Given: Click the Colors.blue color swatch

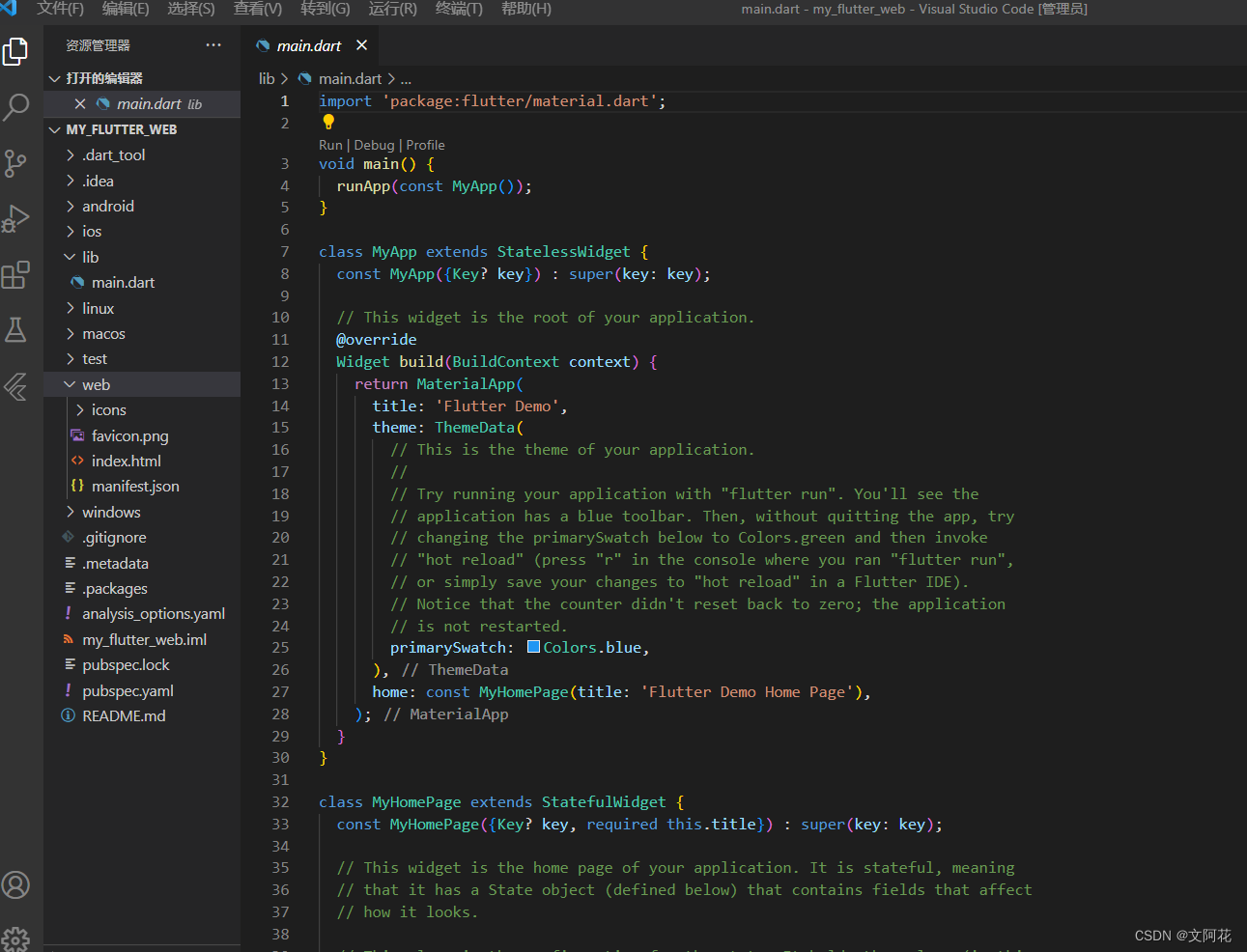Looking at the screenshot, I should [x=533, y=647].
